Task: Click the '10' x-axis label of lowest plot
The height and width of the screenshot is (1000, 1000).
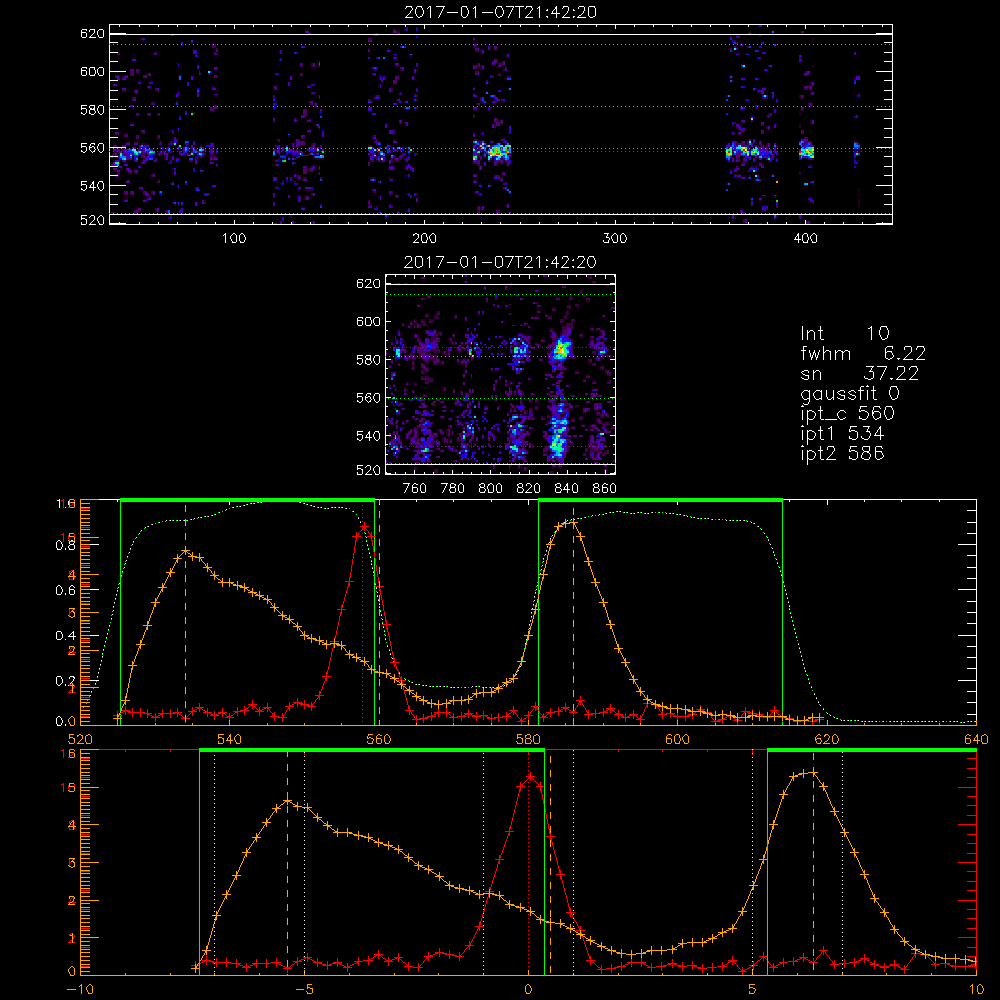Action: coord(976,989)
